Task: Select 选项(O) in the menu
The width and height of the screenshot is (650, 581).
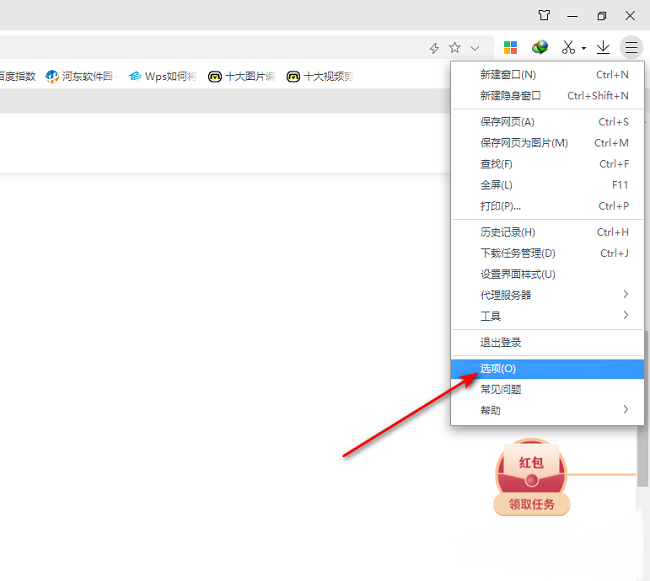Action: click(547, 369)
